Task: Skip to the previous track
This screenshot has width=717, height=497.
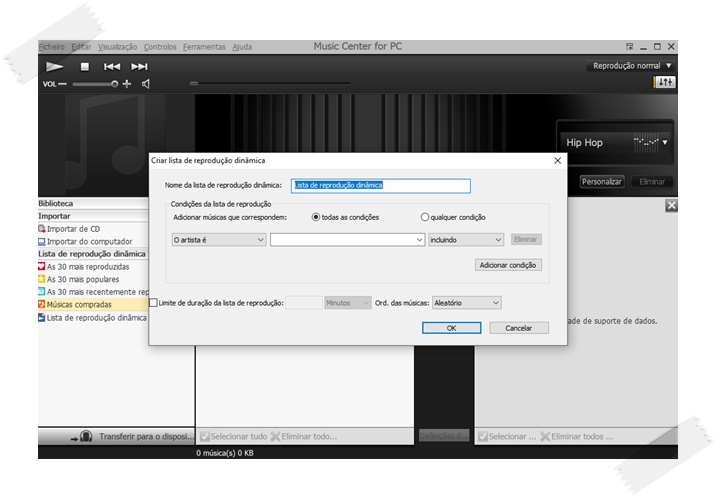Action: pos(112,67)
